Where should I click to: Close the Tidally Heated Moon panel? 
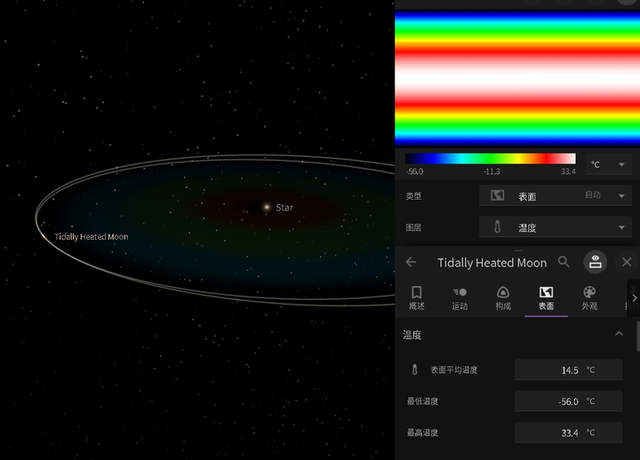point(627,262)
